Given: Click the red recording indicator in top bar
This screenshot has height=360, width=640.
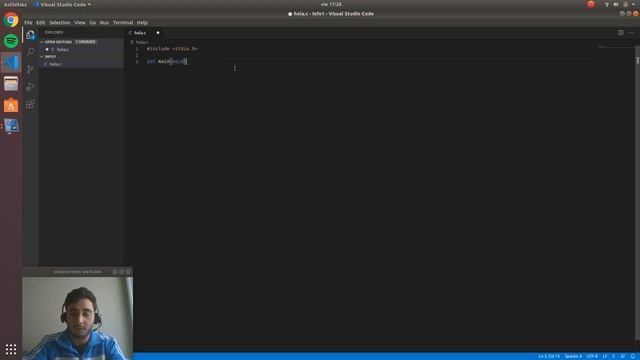Looking at the screenshot, I should tap(591, 4).
